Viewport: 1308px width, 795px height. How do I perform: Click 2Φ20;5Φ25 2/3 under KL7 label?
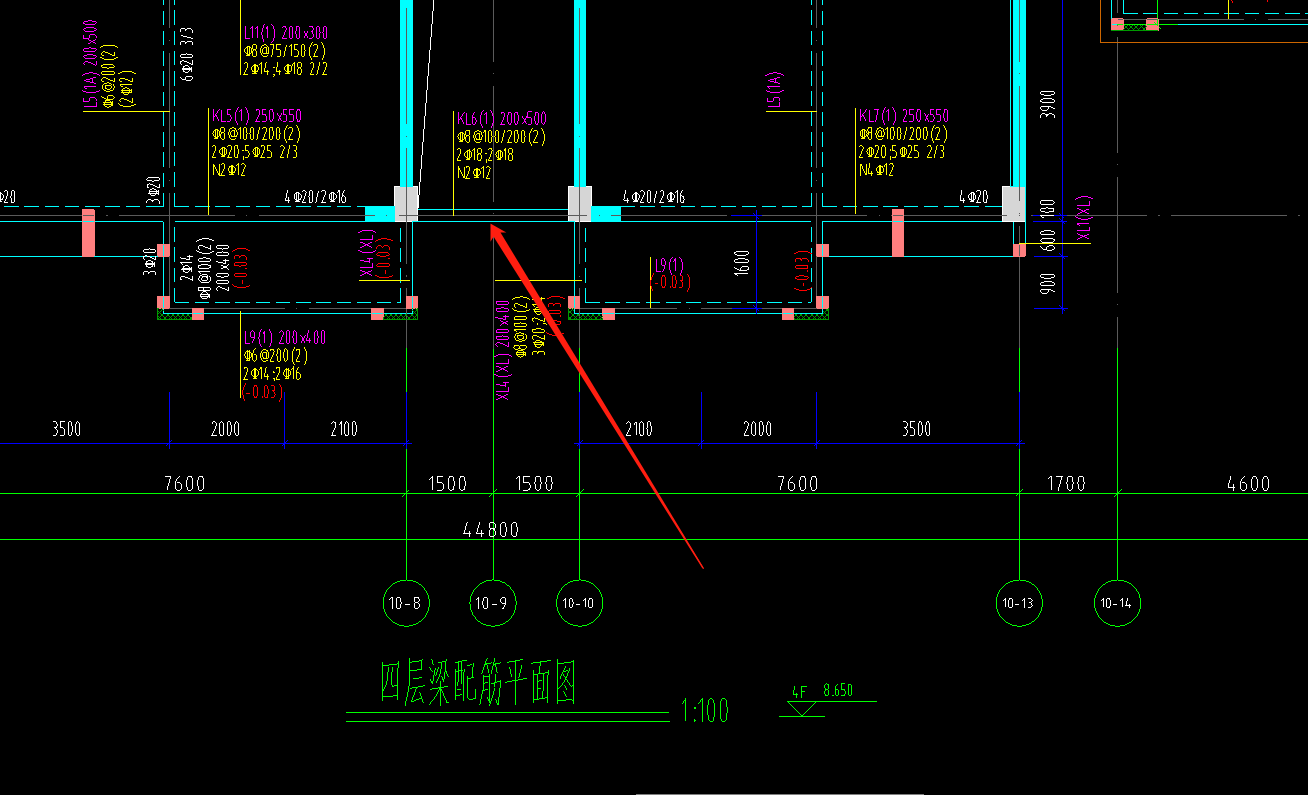(902, 152)
